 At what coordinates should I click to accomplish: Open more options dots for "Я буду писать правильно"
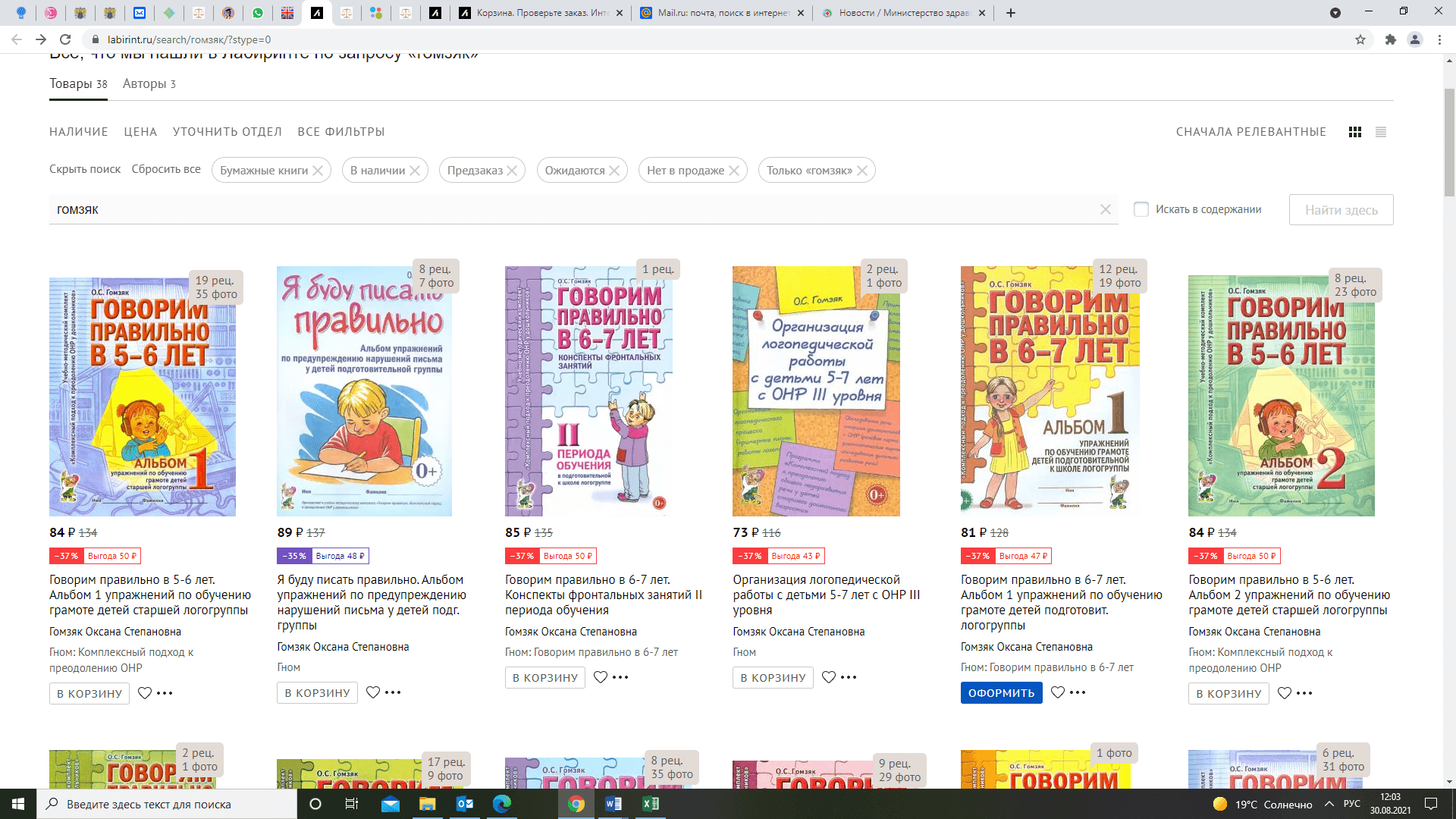[393, 692]
